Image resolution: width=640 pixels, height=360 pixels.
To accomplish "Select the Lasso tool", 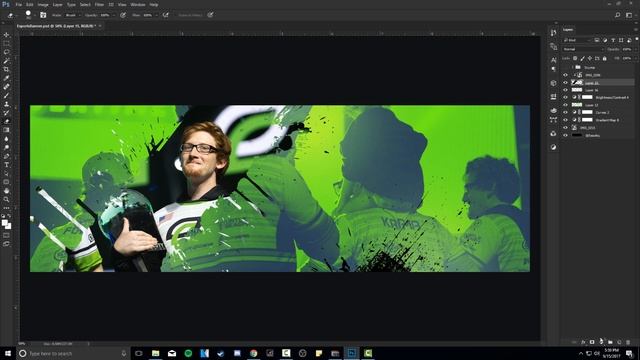I will [x=7, y=52].
